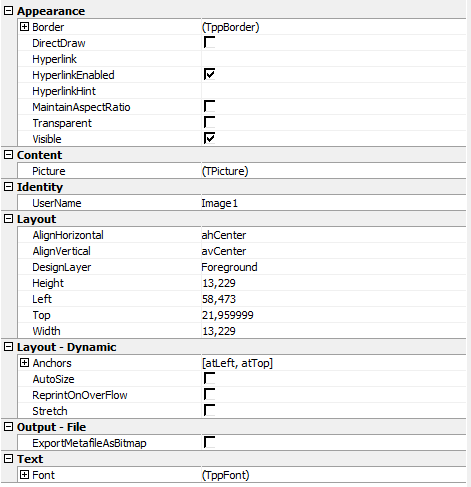Collapse the Appearance category
The image size is (471, 487).
pos(8,11)
